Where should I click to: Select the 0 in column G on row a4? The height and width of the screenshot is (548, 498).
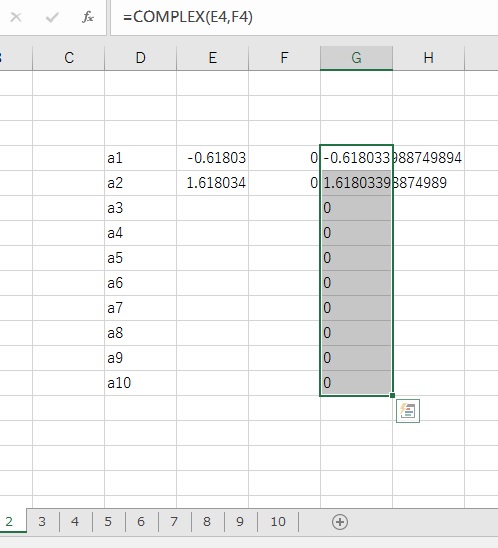coord(356,233)
